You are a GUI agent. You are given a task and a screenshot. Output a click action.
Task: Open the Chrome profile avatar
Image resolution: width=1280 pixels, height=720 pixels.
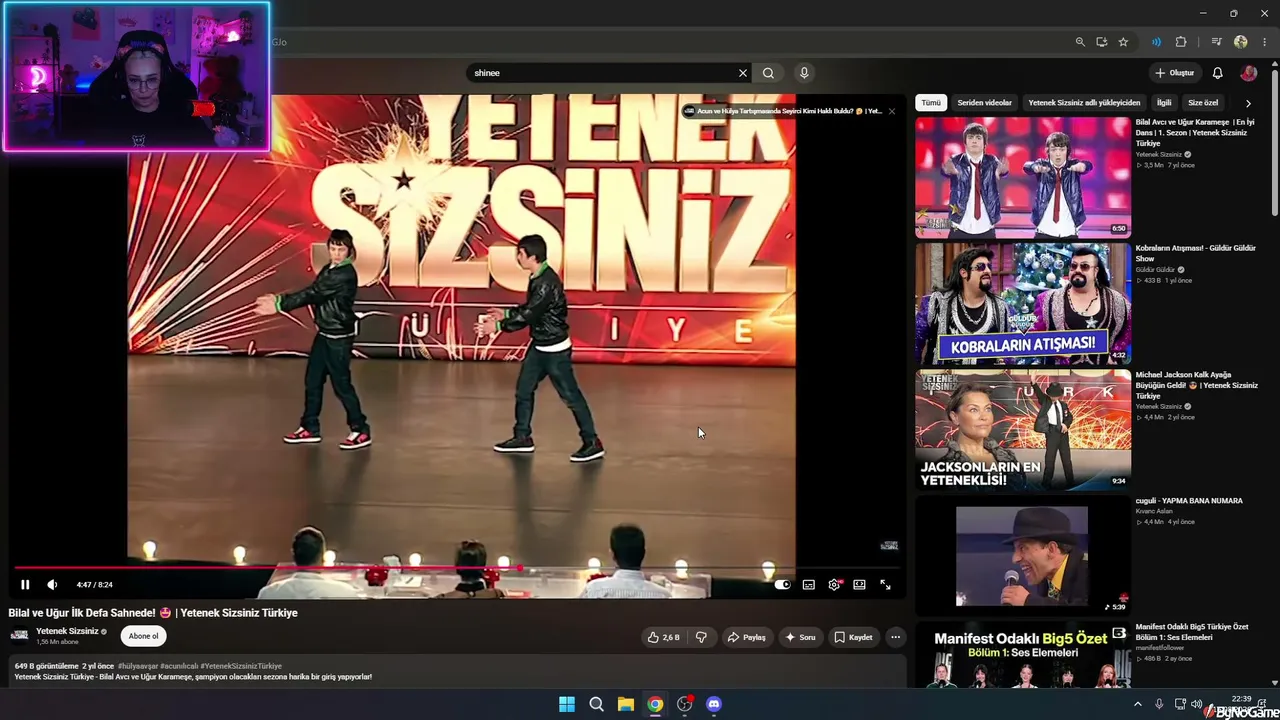[1241, 42]
